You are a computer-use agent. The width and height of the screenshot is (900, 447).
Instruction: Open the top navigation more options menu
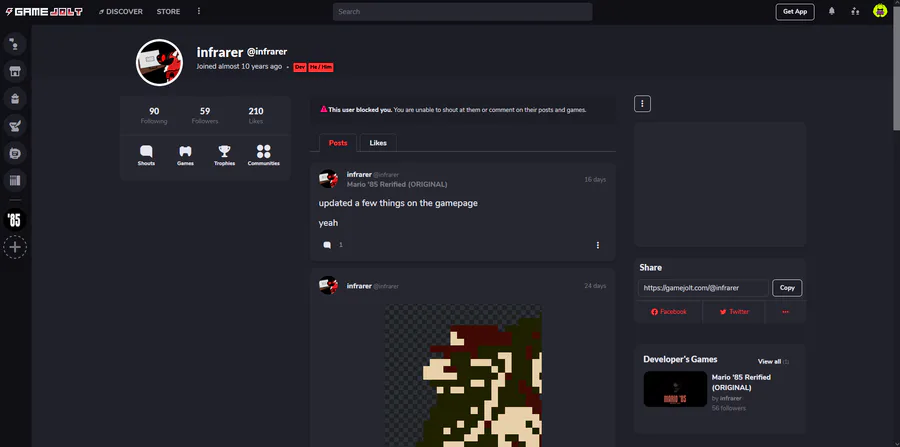(x=199, y=11)
